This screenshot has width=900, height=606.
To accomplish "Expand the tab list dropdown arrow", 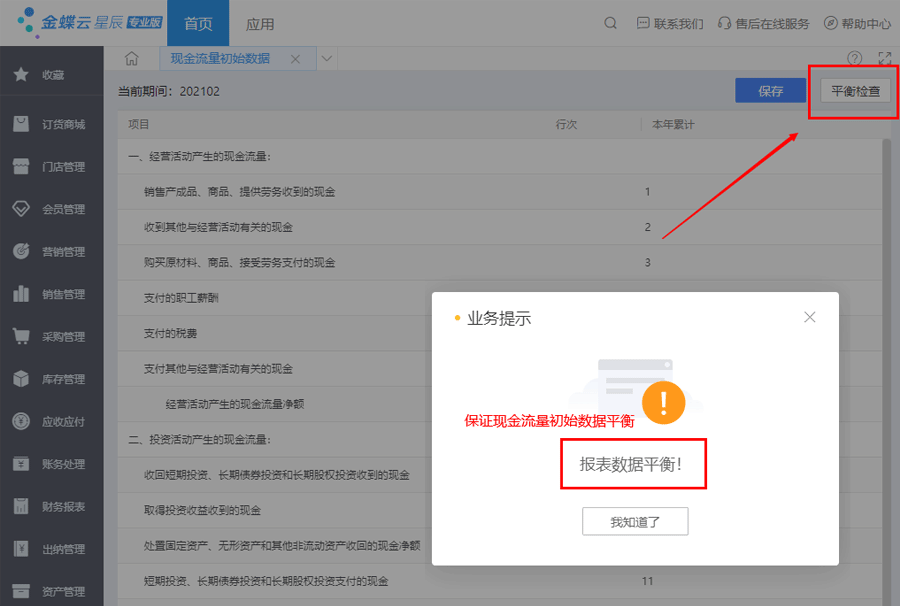I will [x=327, y=59].
